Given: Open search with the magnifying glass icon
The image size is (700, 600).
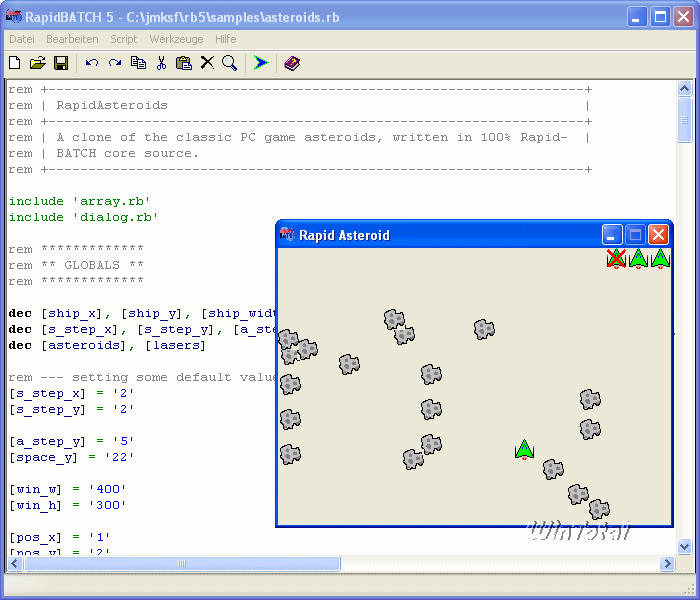Looking at the screenshot, I should pos(230,63).
